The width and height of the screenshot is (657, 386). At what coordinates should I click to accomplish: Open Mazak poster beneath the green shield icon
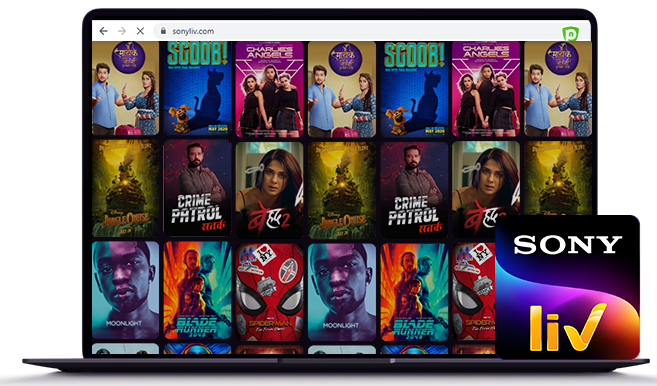point(558,88)
